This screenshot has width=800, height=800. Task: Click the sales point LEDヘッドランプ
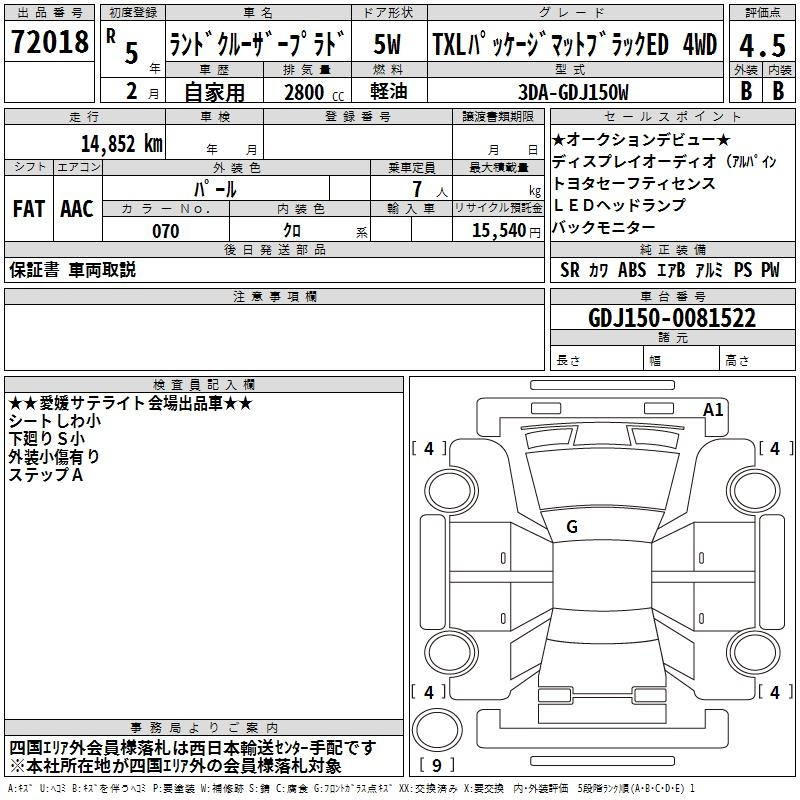(619, 205)
